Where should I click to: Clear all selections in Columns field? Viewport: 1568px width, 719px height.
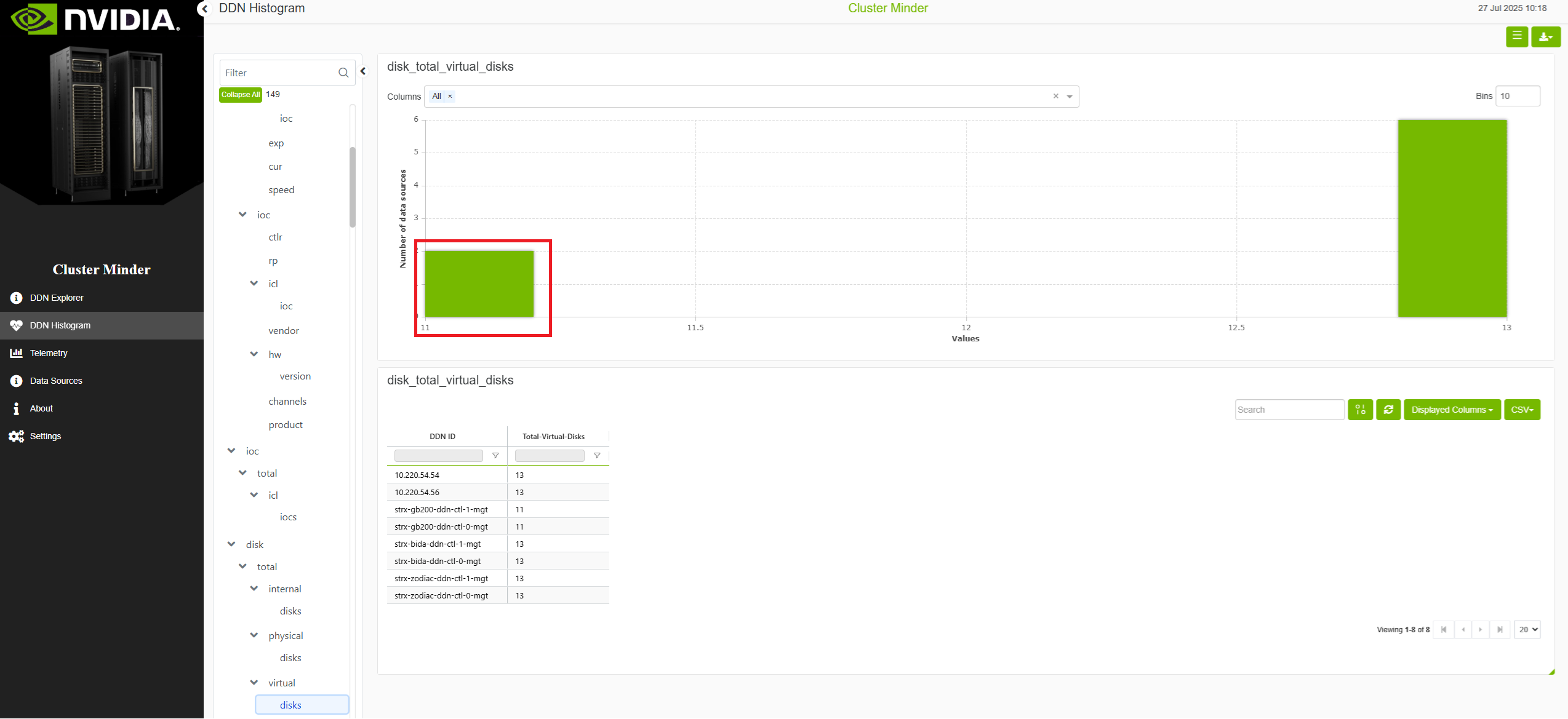click(1056, 96)
